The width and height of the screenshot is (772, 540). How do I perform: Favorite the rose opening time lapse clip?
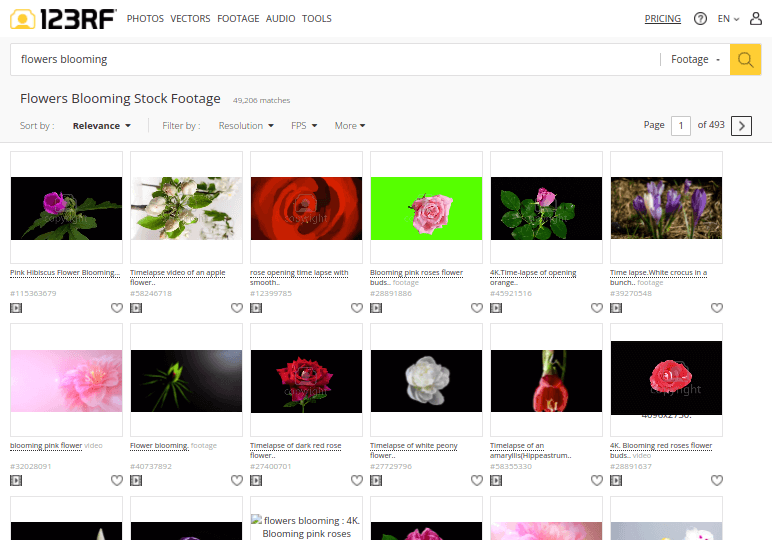[x=356, y=308]
